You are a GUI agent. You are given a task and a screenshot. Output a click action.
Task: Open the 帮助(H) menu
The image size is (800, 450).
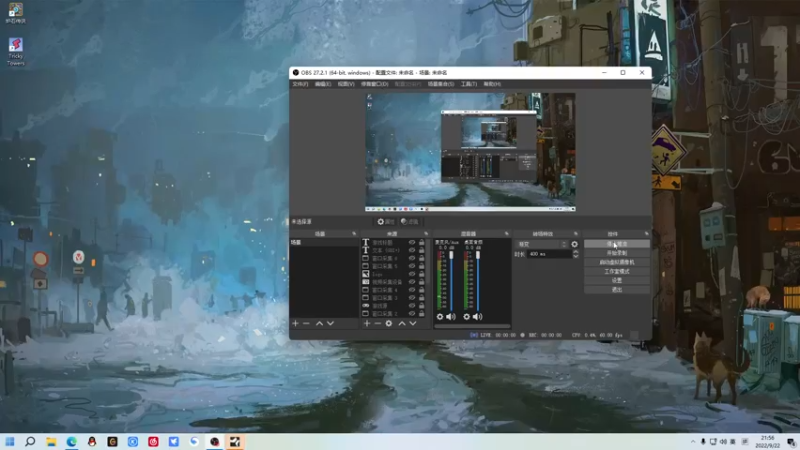point(492,84)
